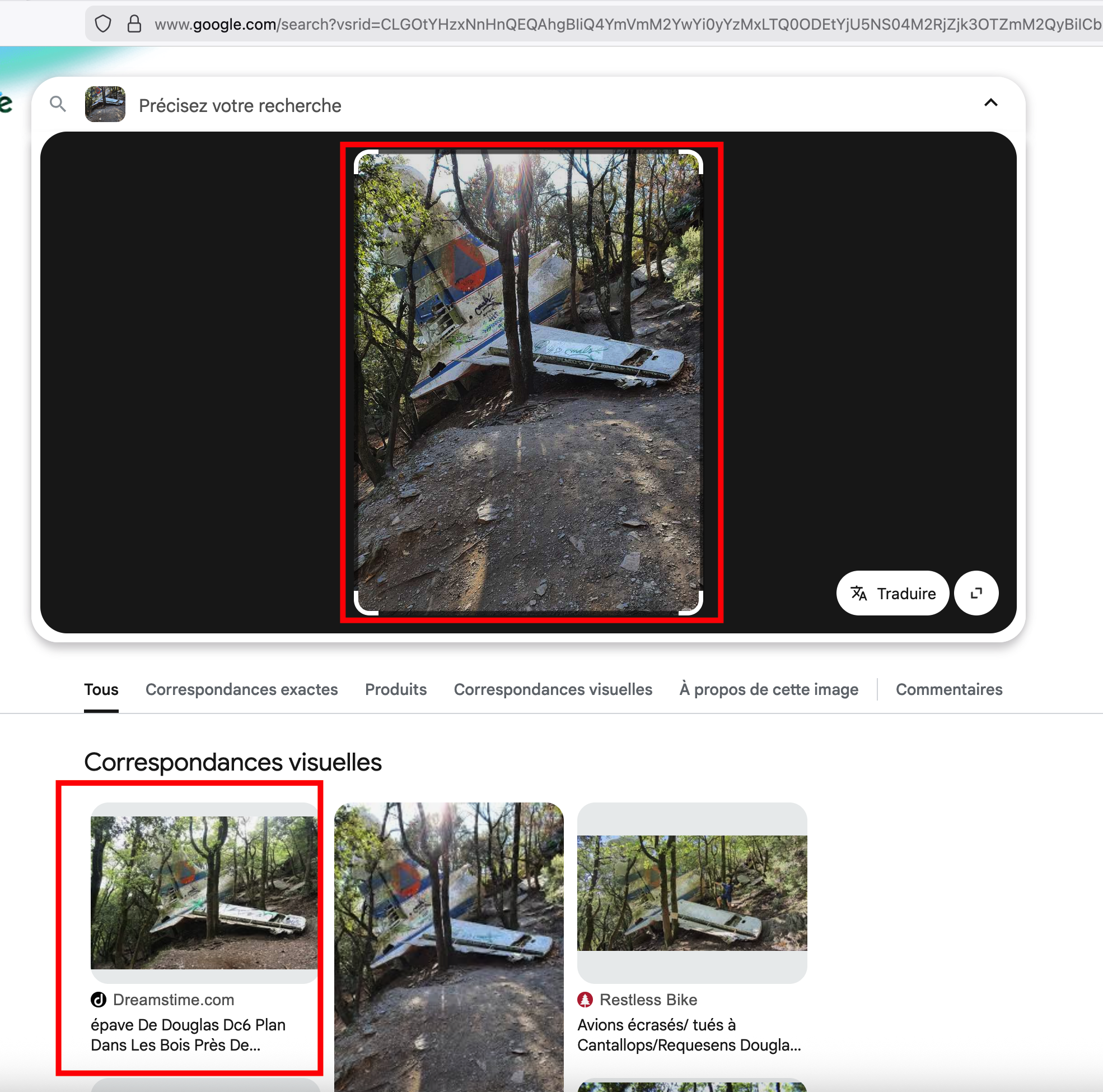The height and width of the screenshot is (1092, 1103).
Task: Select the Tous tab
Action: point(101,689)
